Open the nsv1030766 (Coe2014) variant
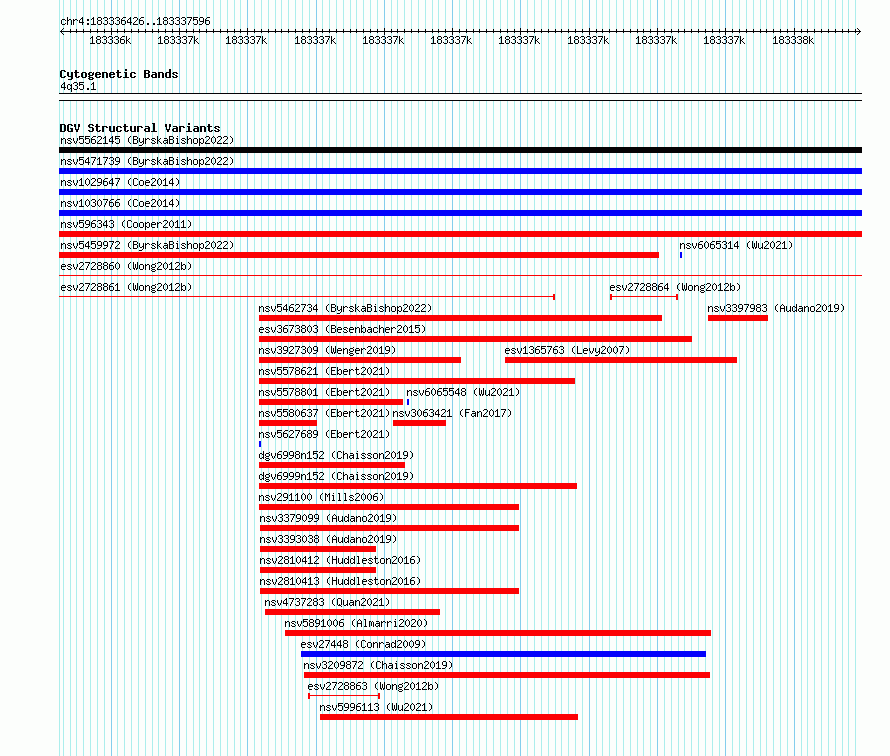This screenshot has width=890, height=756. [x=120, y=203]
